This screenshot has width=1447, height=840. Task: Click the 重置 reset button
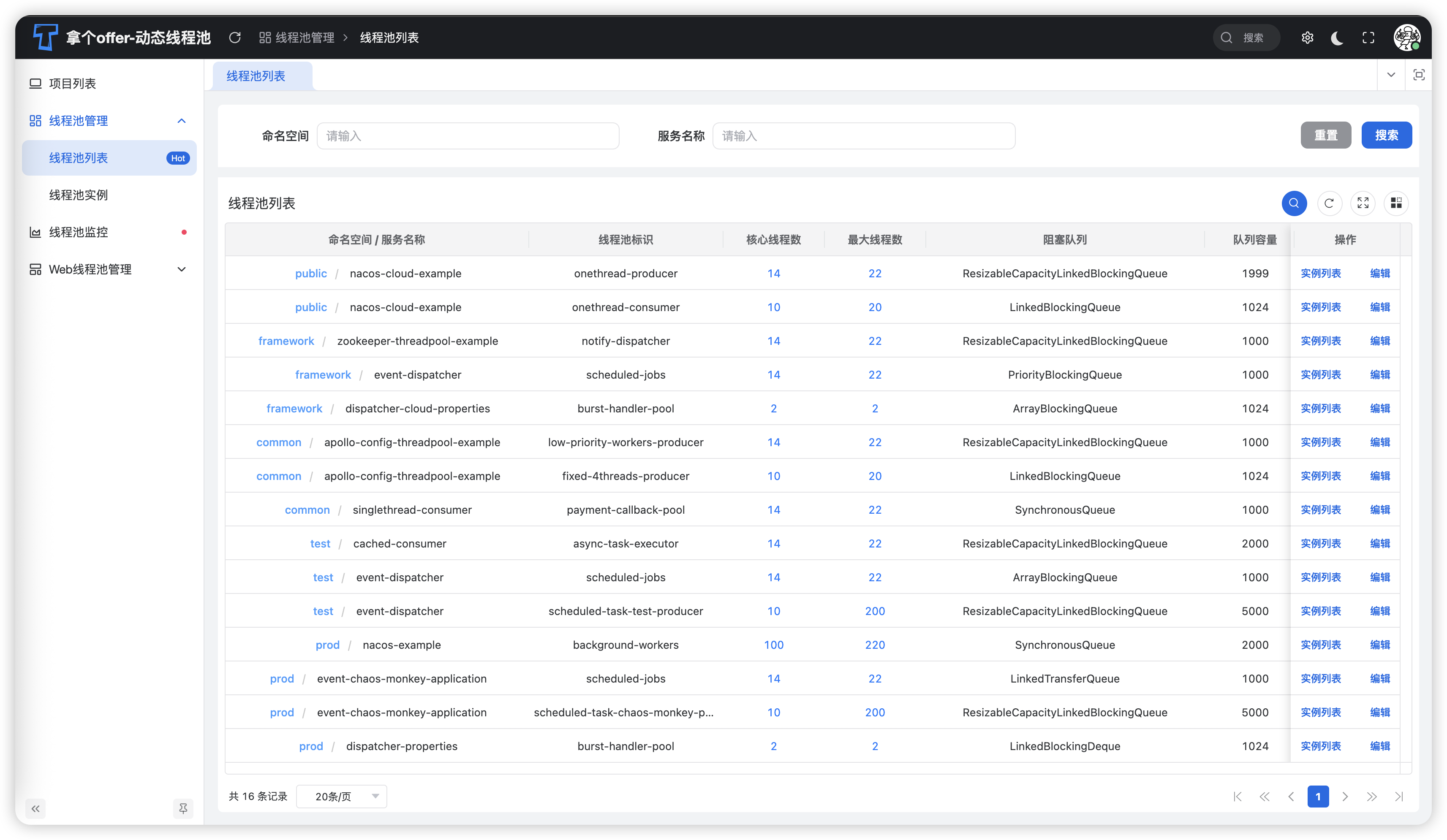1326,135
